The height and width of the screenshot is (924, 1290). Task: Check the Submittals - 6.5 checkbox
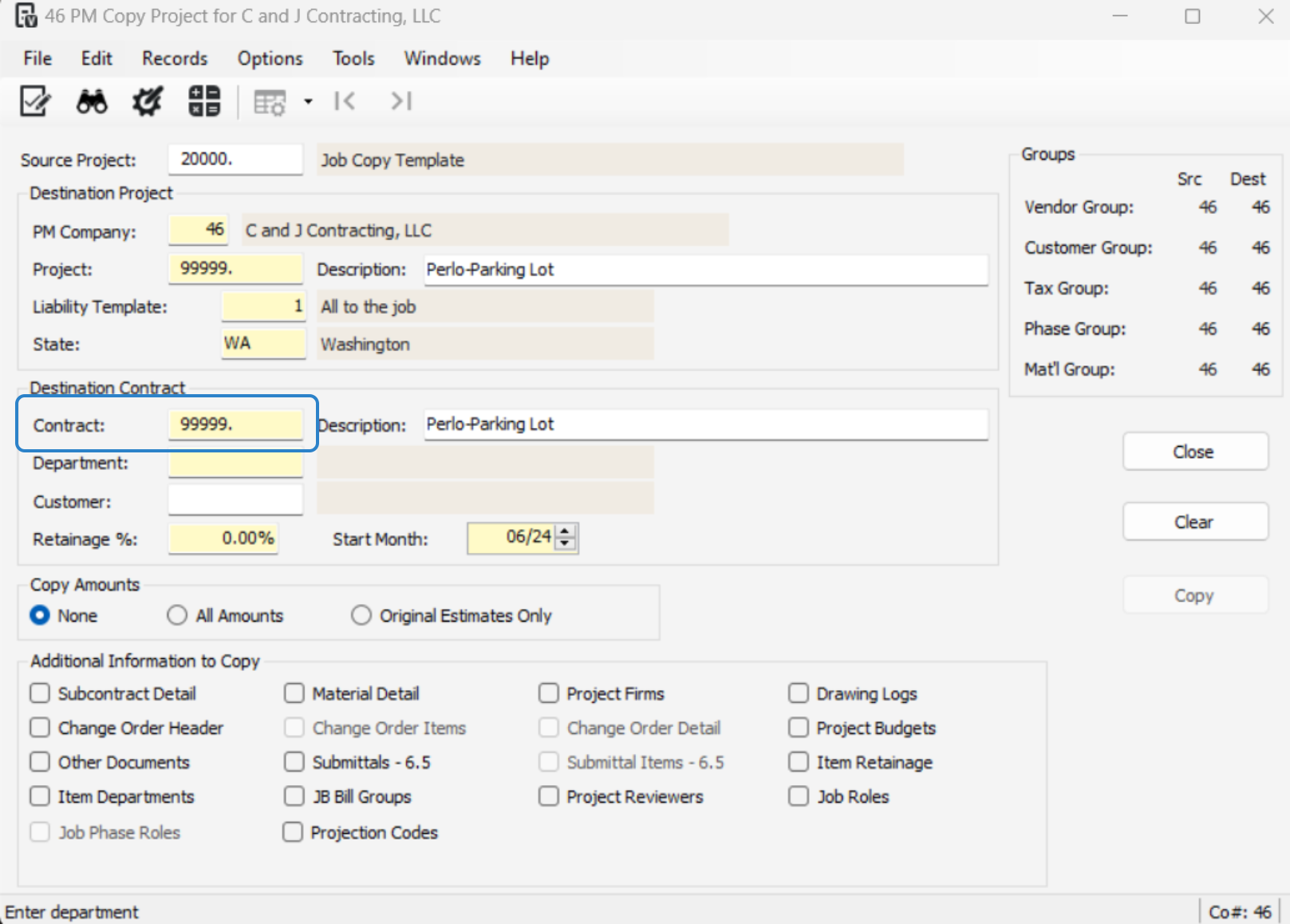294,761
